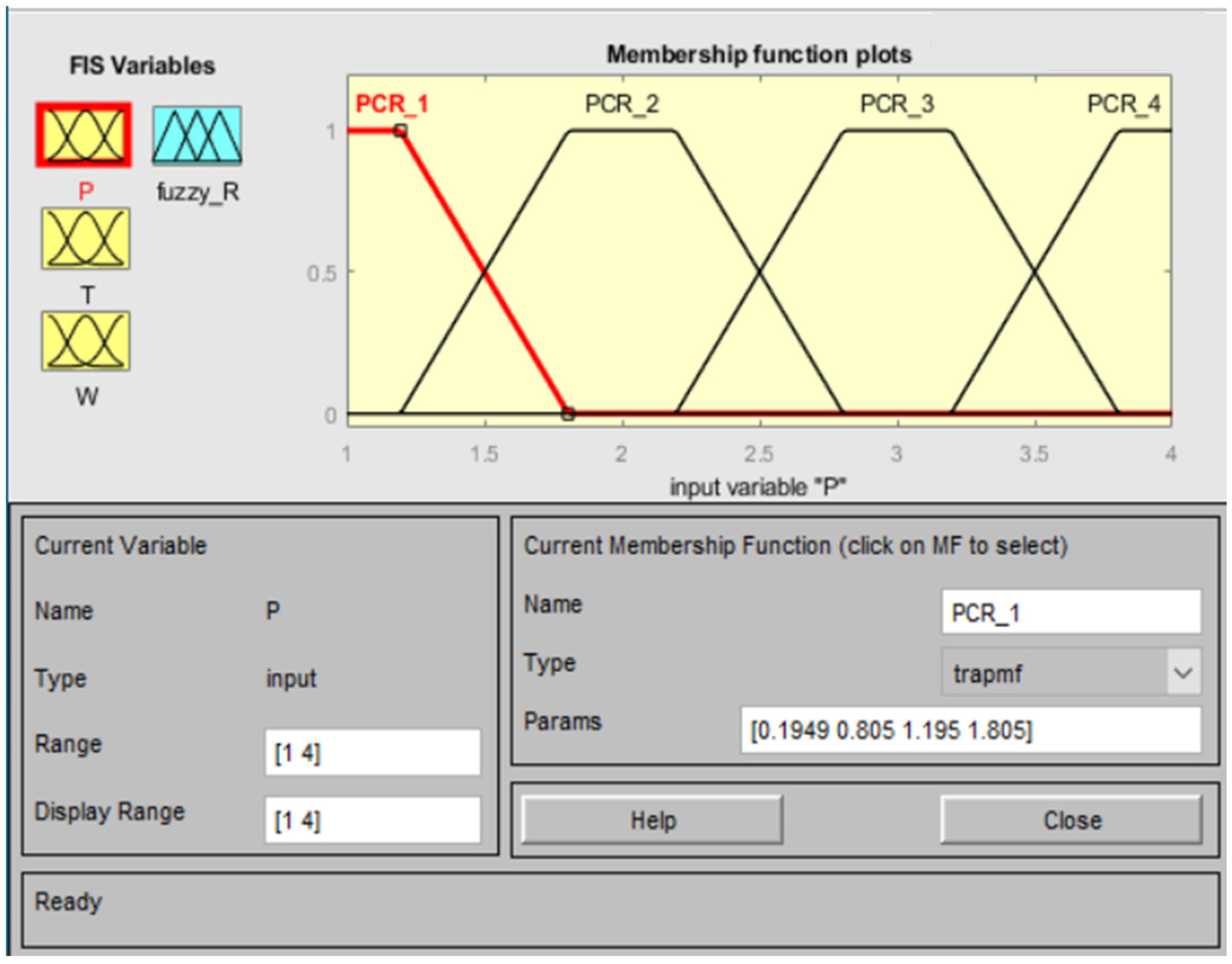Click the Close button

coord(1071,820)
